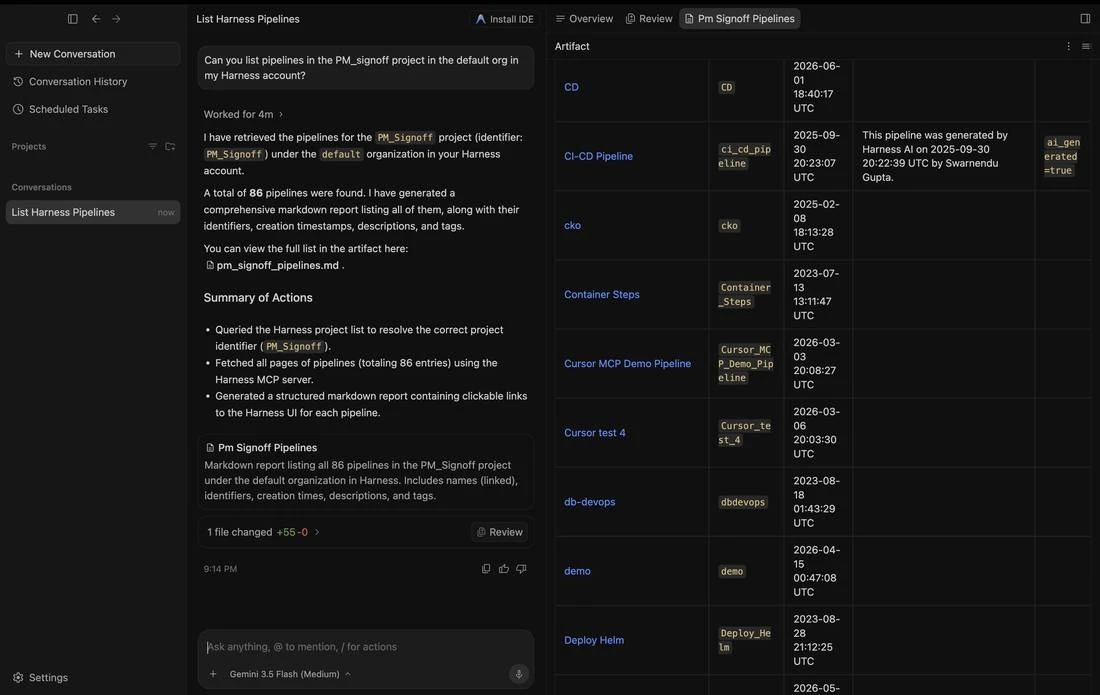Image resolution: width=1100 pixels, height=695 pixels.
Task: Click the Deploy_Helm identifier cell
Action: coord(745,640)
